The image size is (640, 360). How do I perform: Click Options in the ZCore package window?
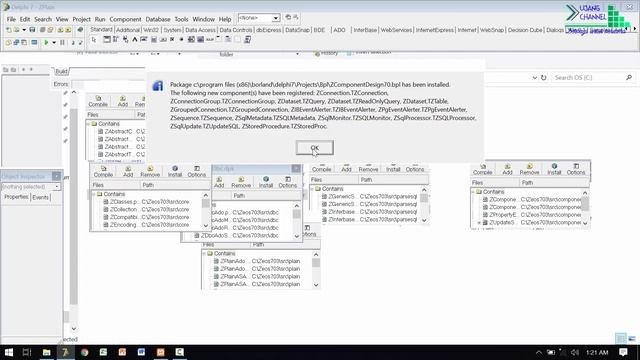pos(197,171)
